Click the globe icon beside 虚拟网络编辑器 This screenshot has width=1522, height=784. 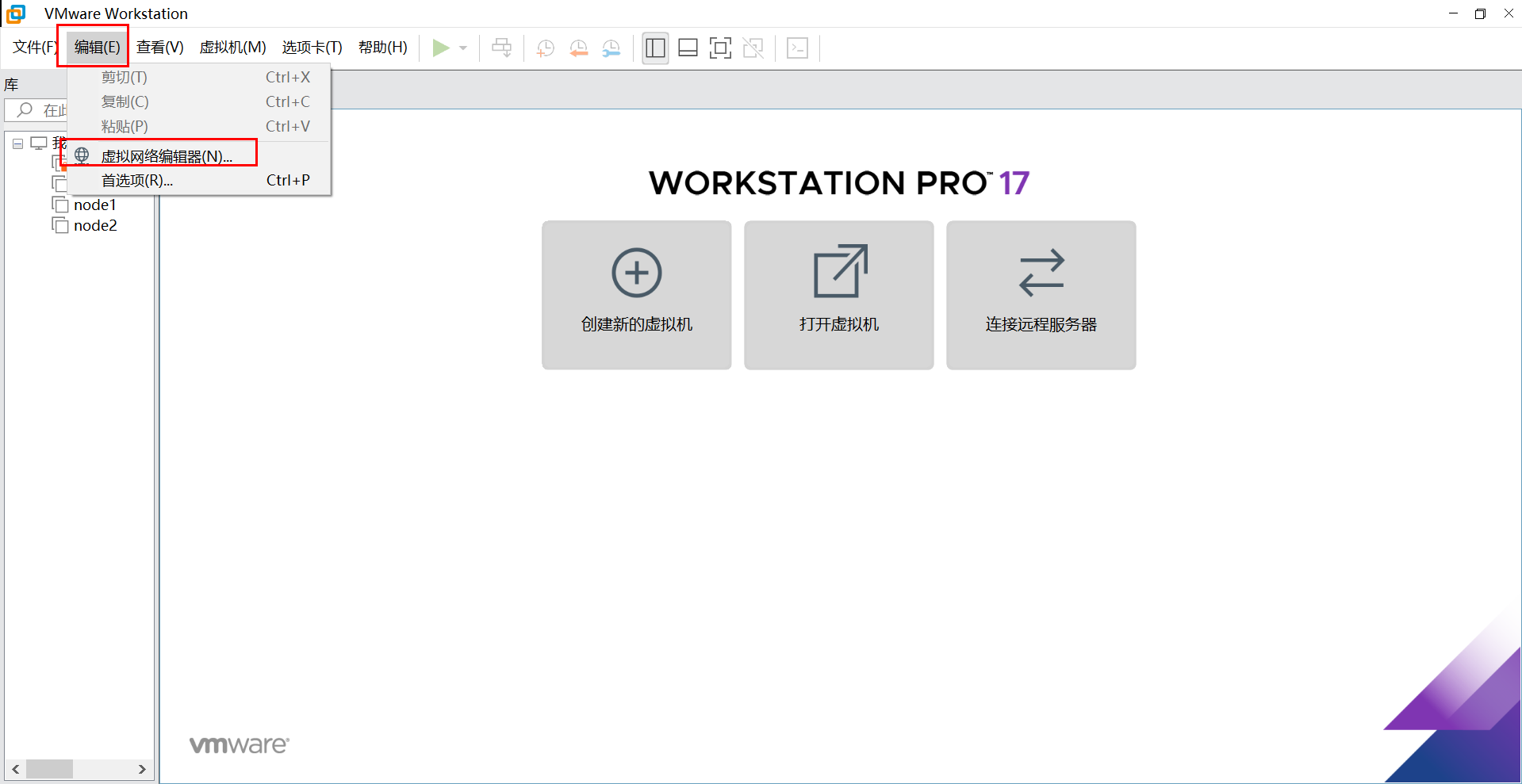[x=82, y=155]
